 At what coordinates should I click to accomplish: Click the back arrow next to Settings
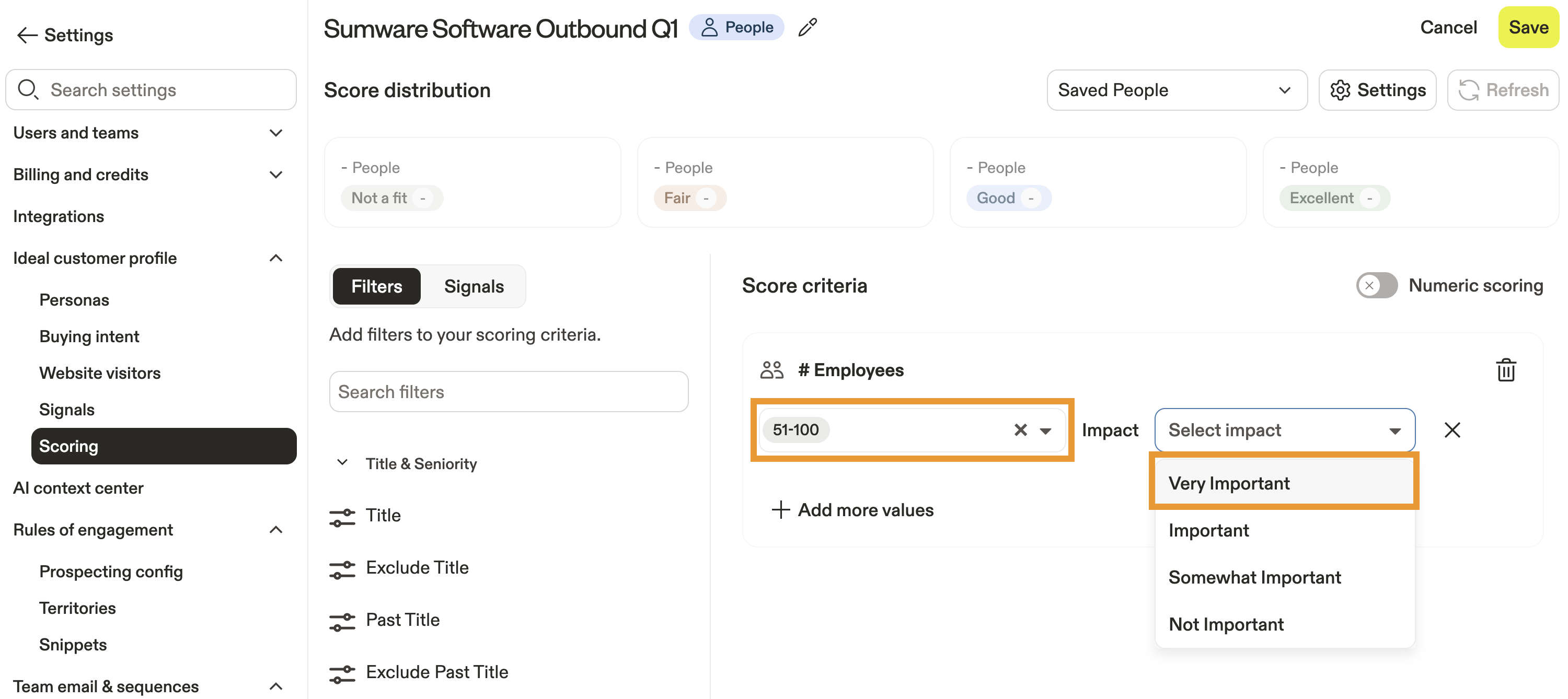point(27,36)
